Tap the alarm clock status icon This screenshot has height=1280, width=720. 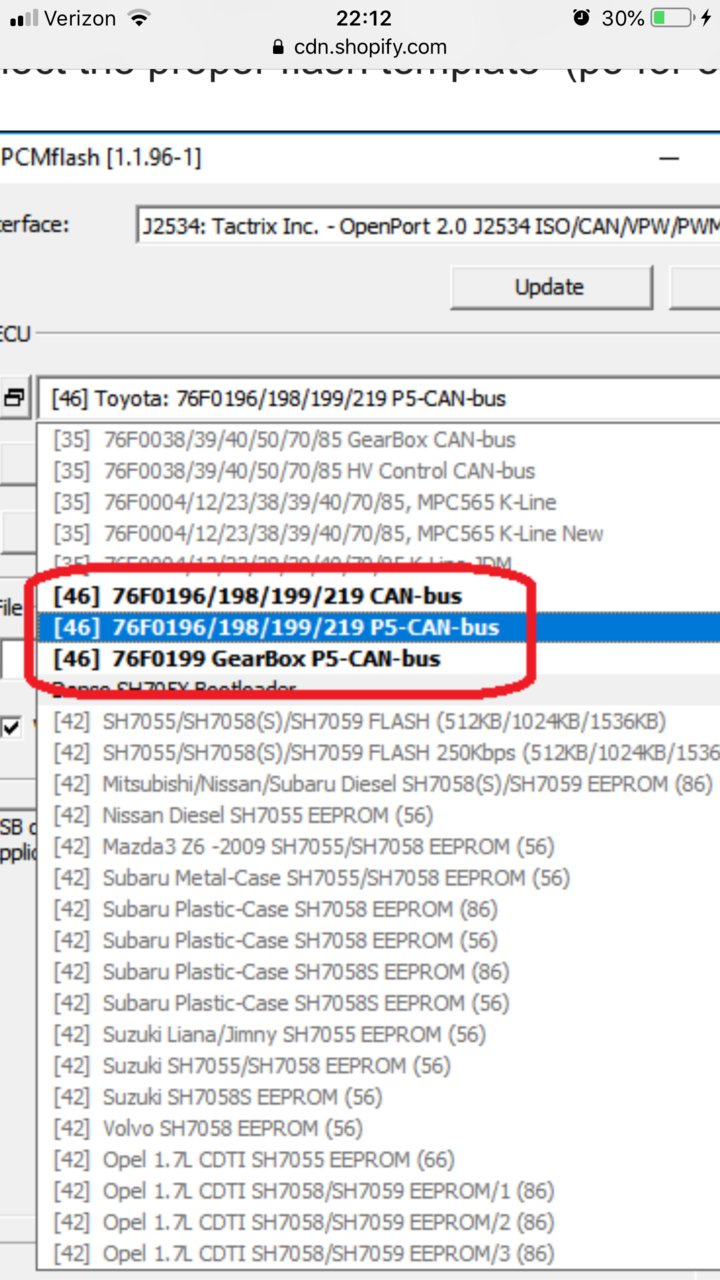pyautogui.click(x=581, y=18)
